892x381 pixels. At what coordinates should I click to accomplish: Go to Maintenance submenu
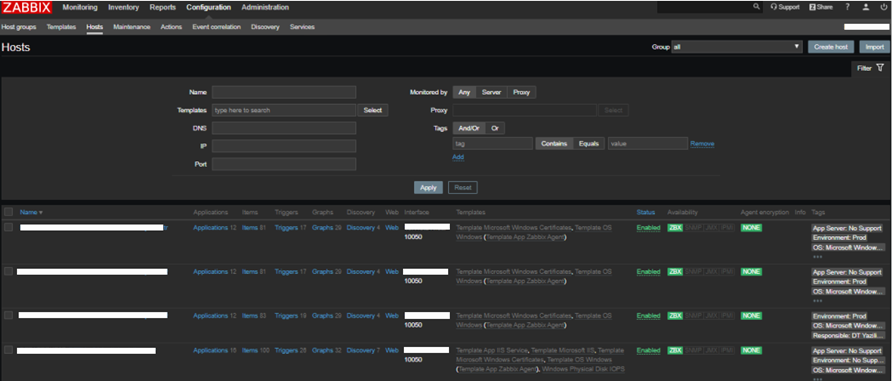point(131,27)
